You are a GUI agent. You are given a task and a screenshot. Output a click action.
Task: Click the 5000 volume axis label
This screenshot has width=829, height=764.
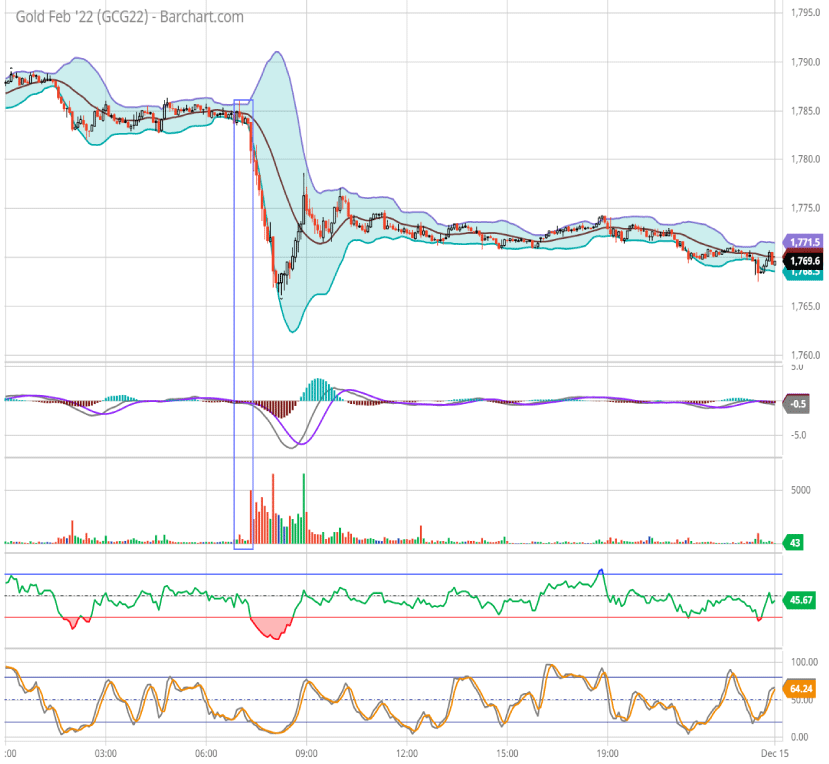point(799,490)
